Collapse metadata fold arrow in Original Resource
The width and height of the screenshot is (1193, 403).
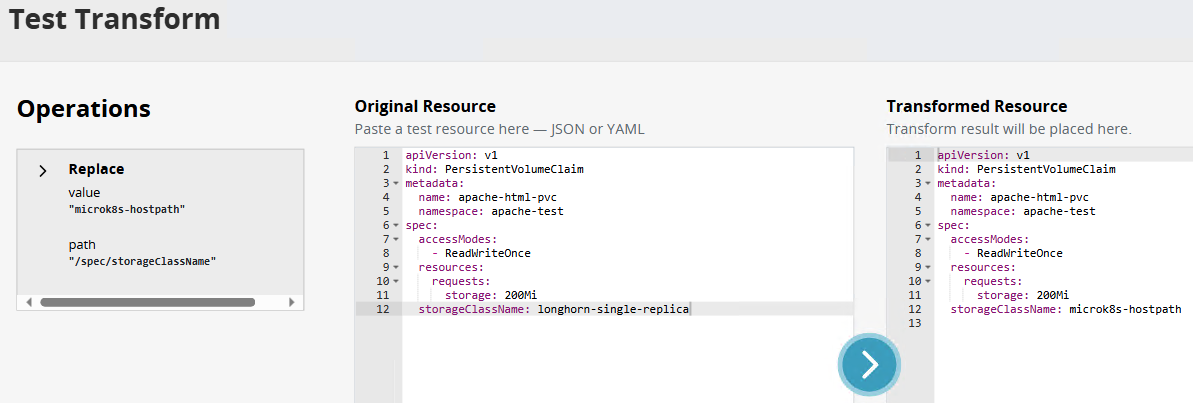[397, 184]
